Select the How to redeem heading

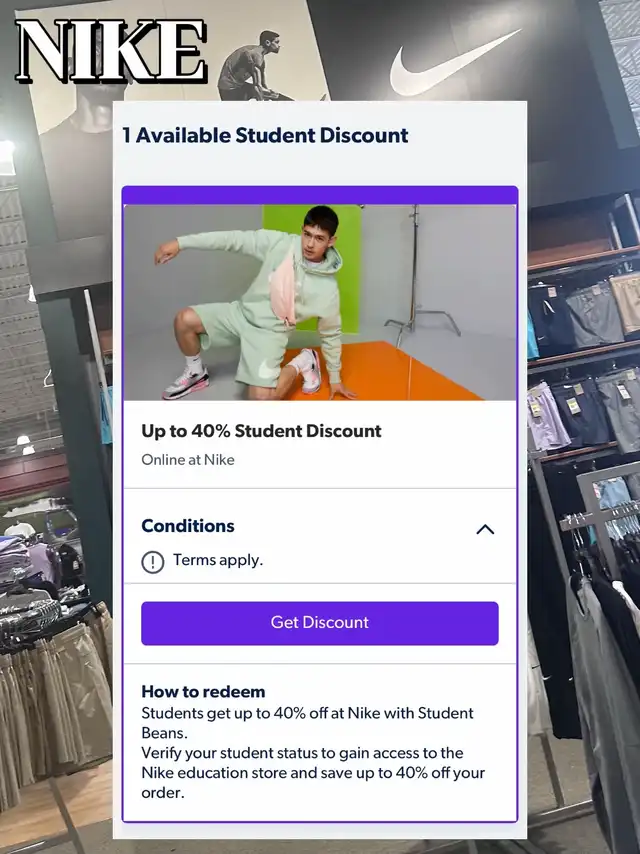click(203, 691)
